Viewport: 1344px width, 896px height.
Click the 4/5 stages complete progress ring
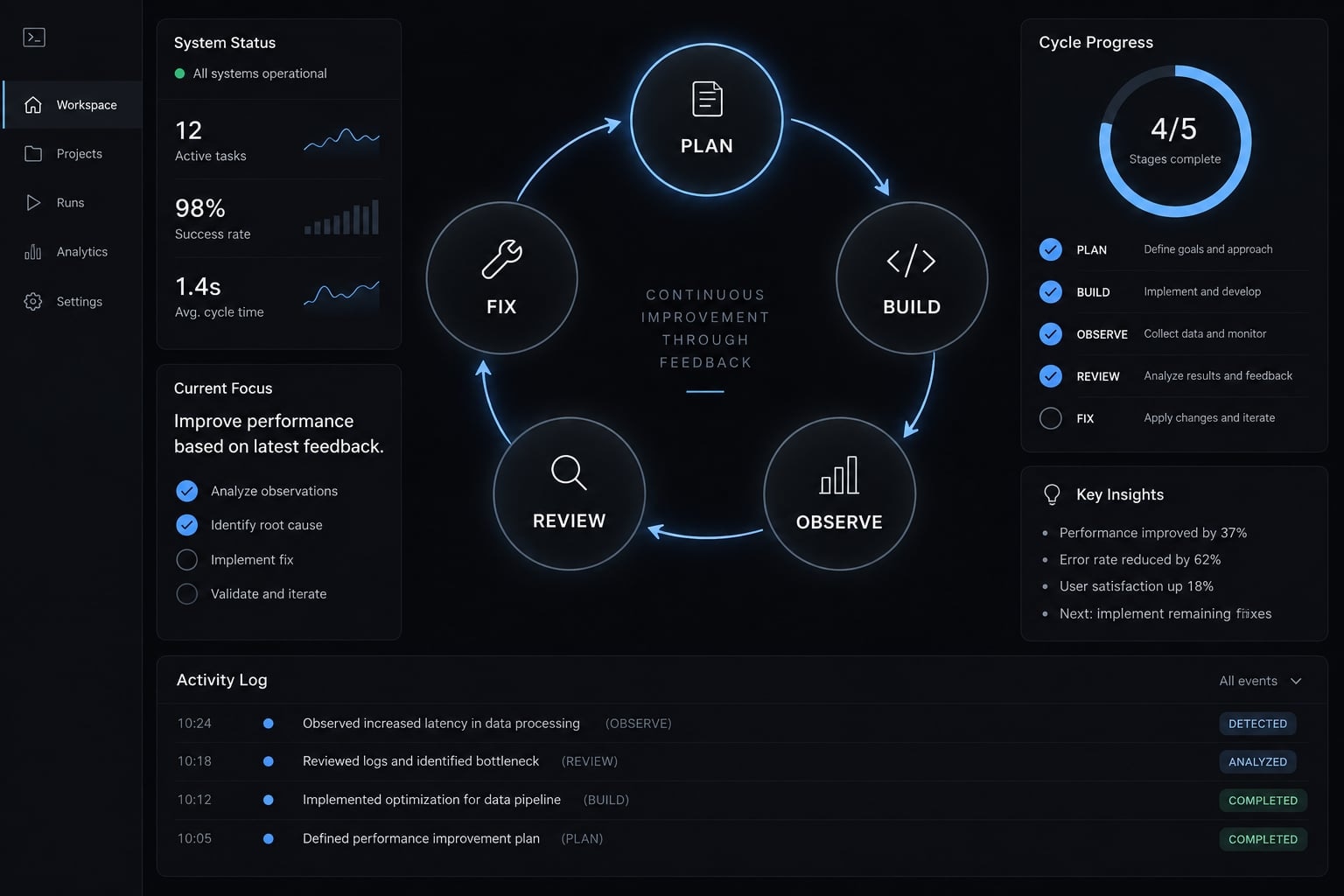pyautogui.click(x=1174, y=141)
